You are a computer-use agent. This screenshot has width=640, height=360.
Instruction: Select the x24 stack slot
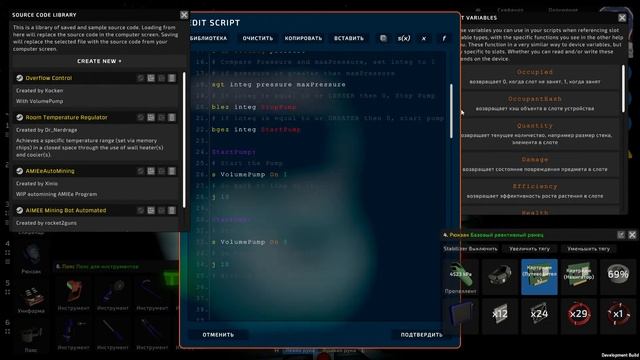539,316
